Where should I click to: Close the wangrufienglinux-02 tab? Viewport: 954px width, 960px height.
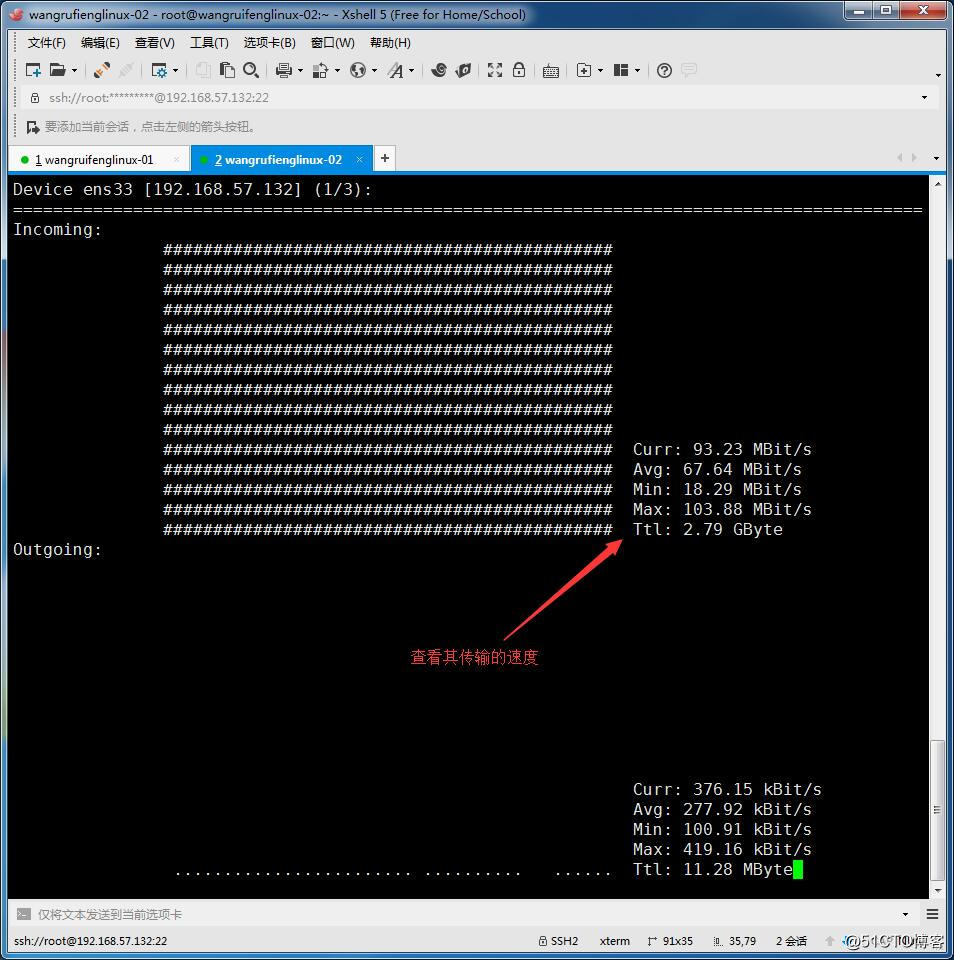[359, 159]
